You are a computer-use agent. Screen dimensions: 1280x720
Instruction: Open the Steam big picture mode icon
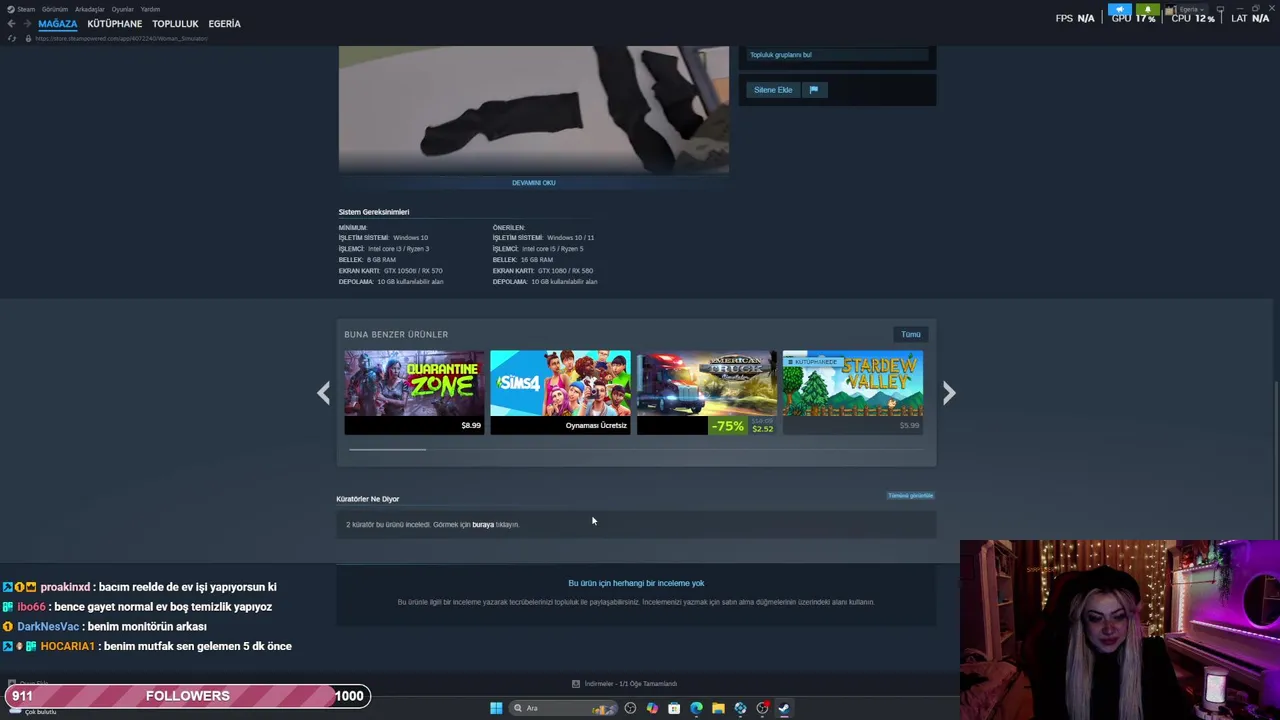click(x=1220, y=9)
